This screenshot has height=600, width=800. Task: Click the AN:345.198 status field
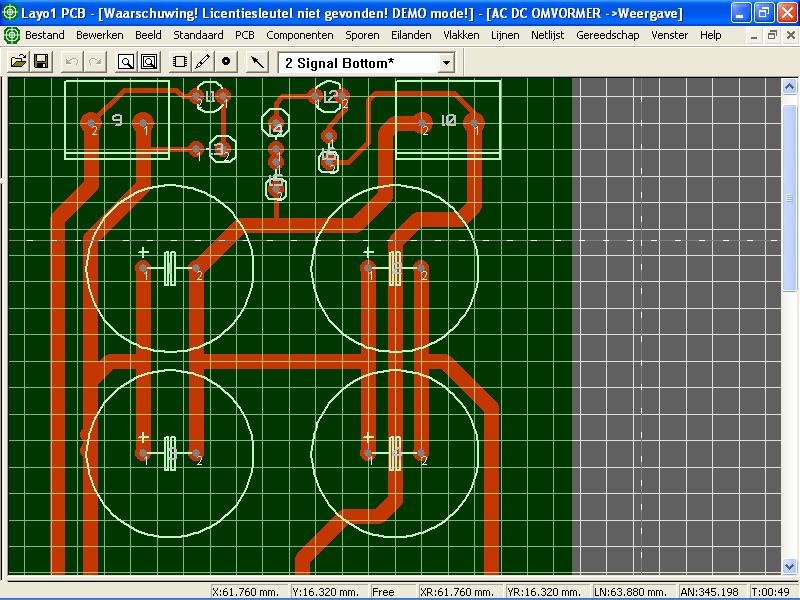pos(713,592)
